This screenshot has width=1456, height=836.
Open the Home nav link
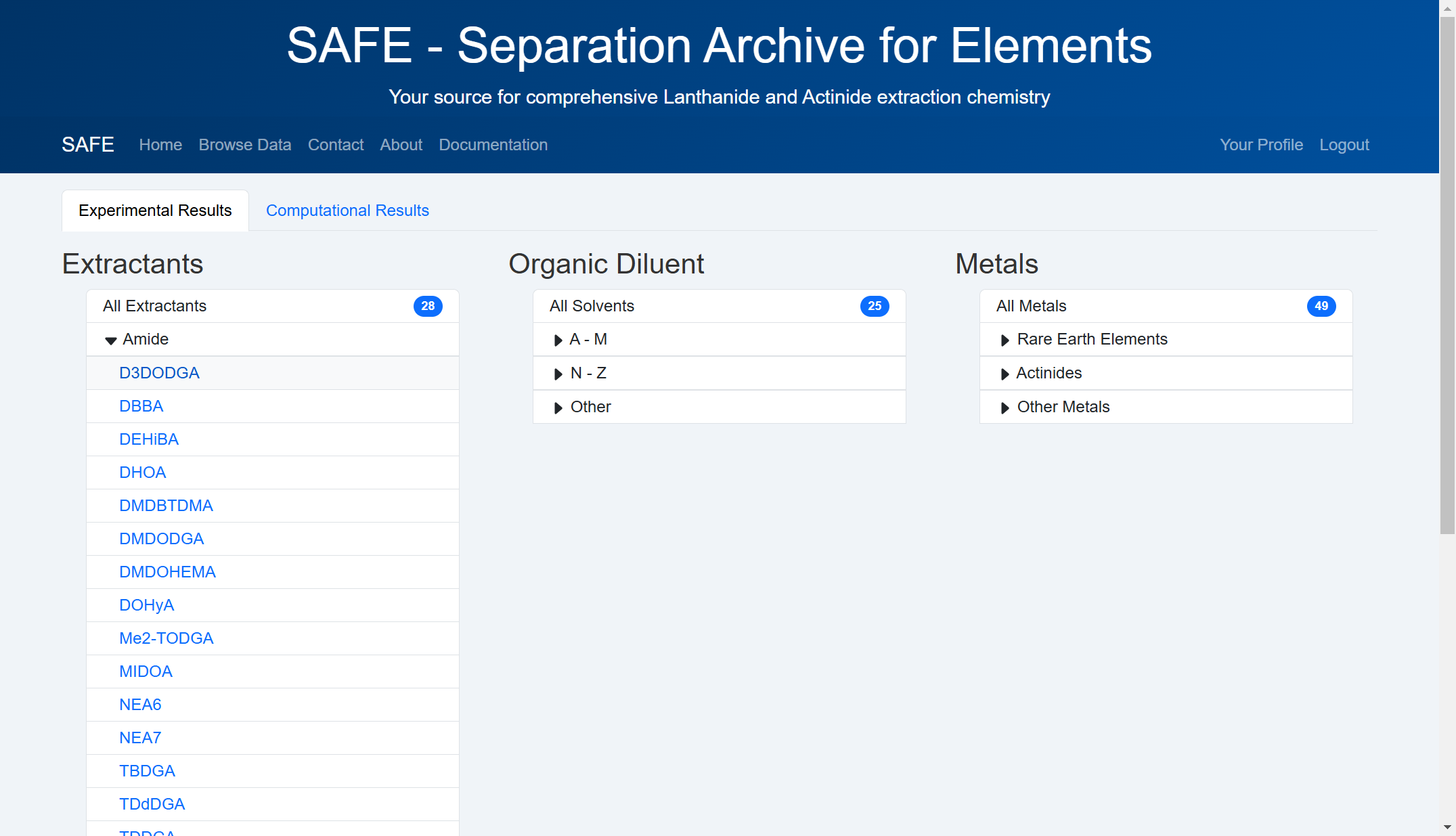(160, 145)
